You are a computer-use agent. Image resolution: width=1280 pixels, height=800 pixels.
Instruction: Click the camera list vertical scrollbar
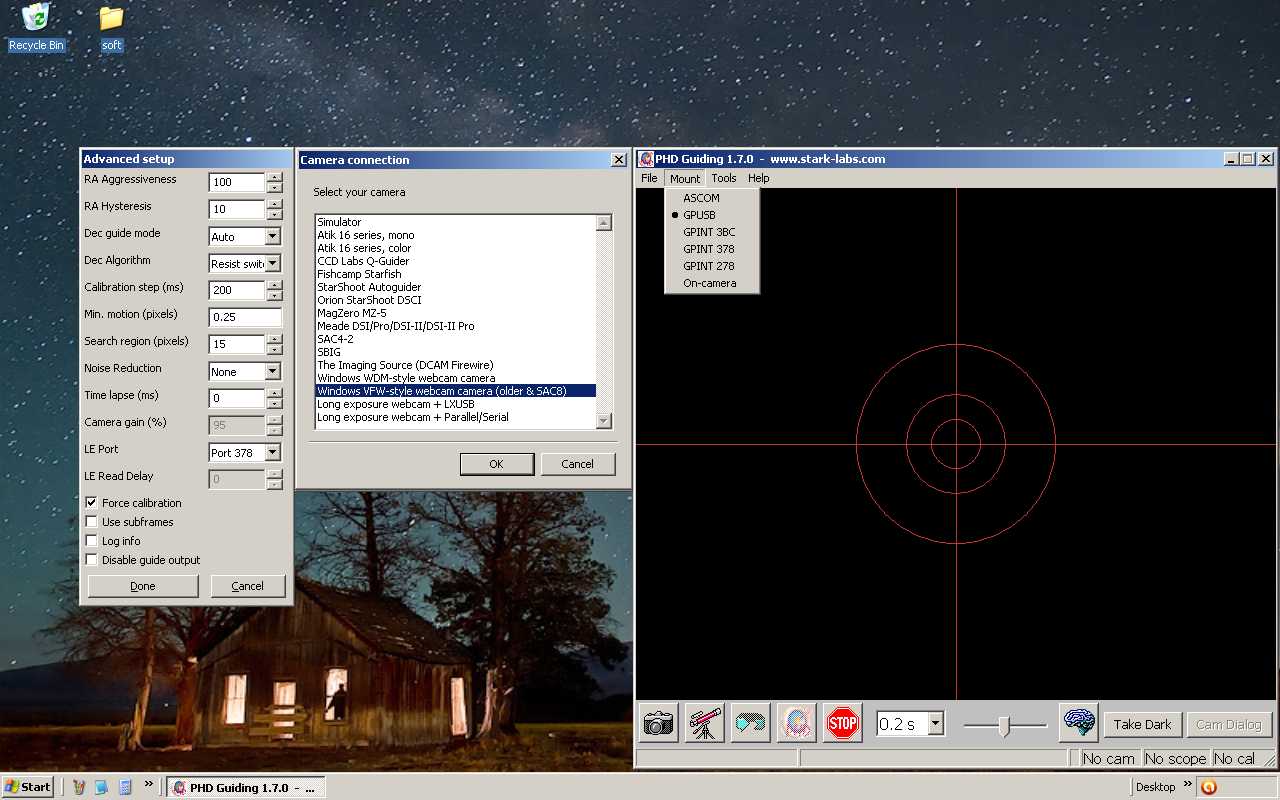pyautogui.click(x=604, y=322)
